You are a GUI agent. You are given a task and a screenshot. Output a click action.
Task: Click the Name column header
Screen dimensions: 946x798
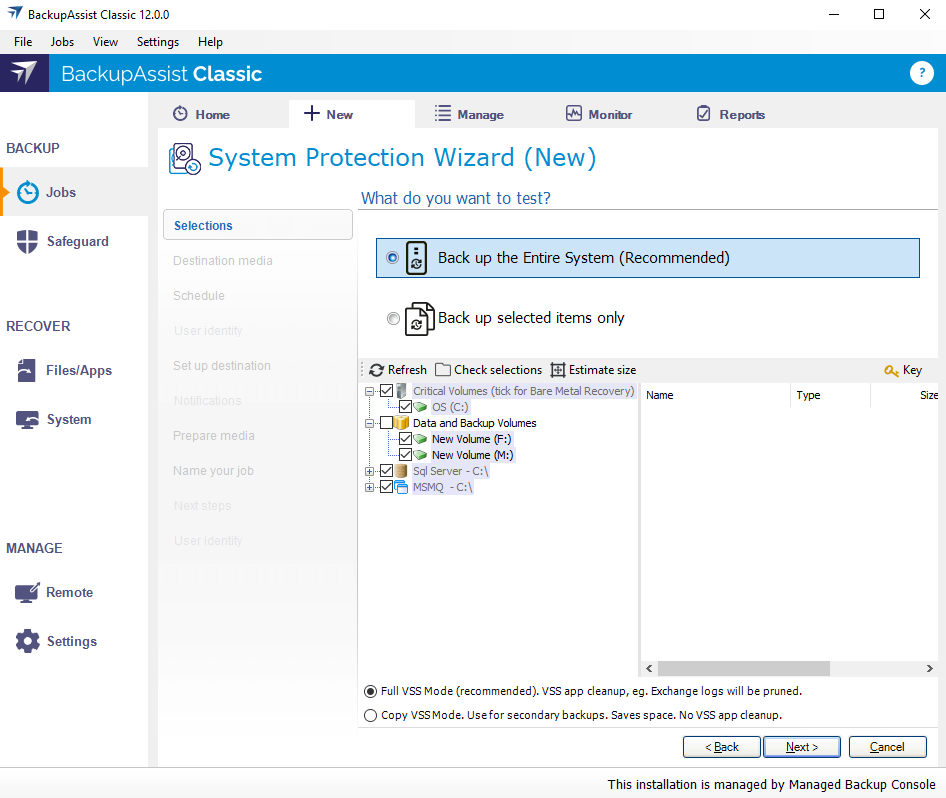pos(715,395)
